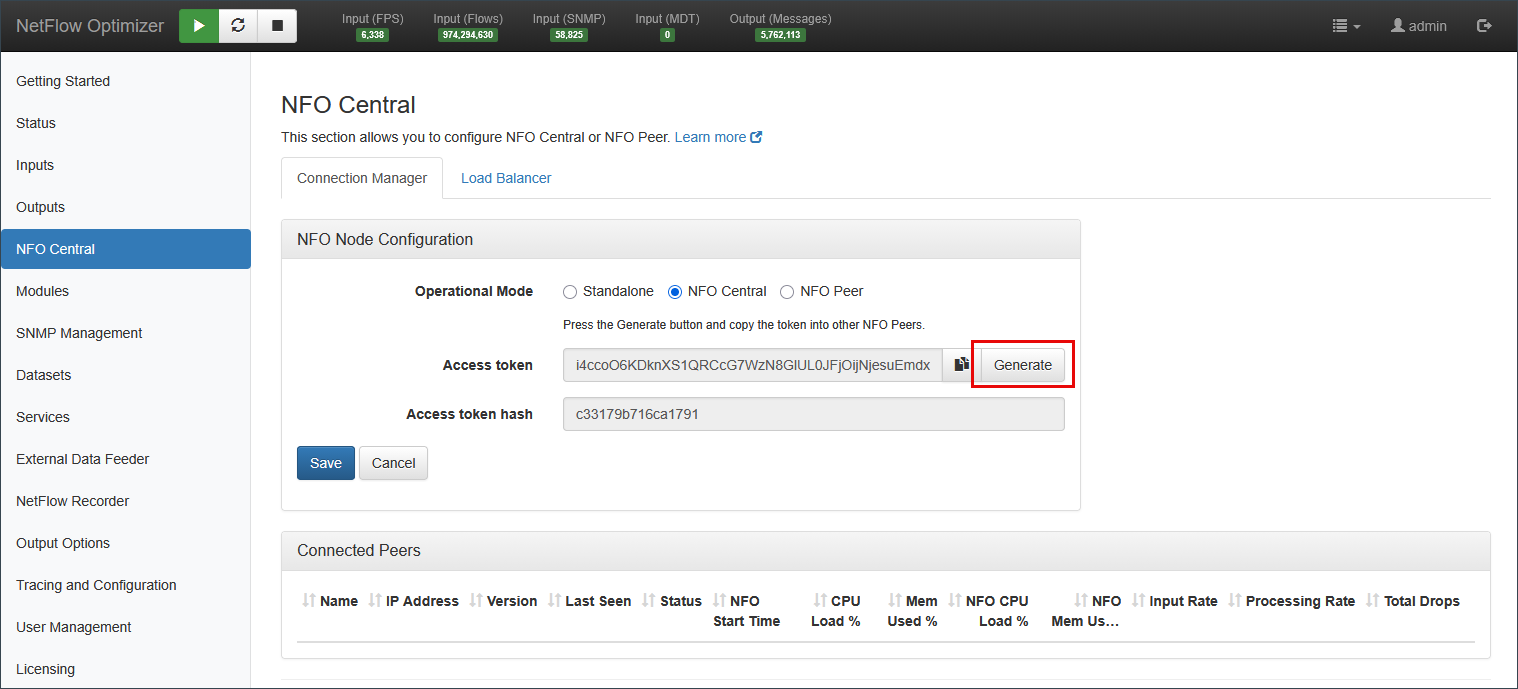Click the Stop square icon button

277,26
